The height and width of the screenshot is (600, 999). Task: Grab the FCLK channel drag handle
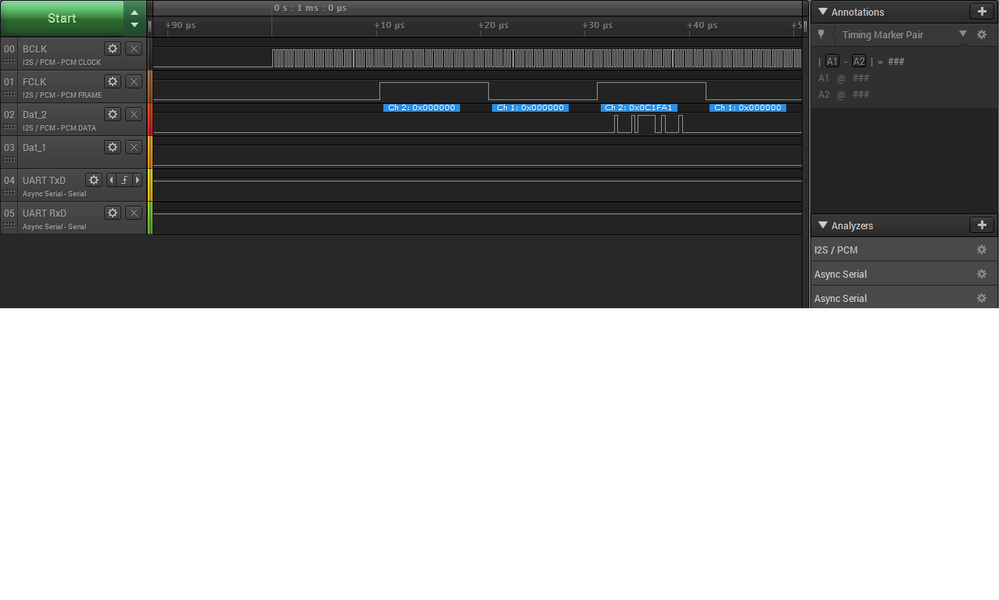pyautogui.click(x=9, y=94)
